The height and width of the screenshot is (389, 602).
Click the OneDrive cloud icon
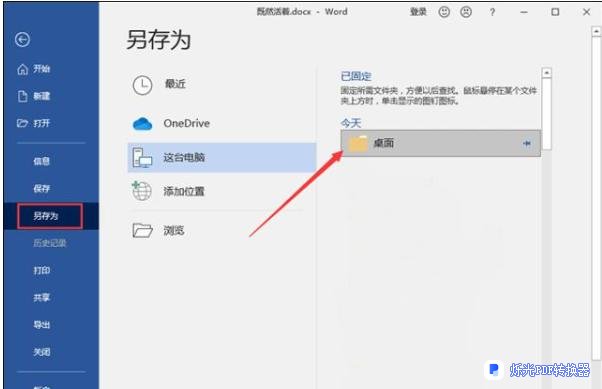tap(142, 124)
